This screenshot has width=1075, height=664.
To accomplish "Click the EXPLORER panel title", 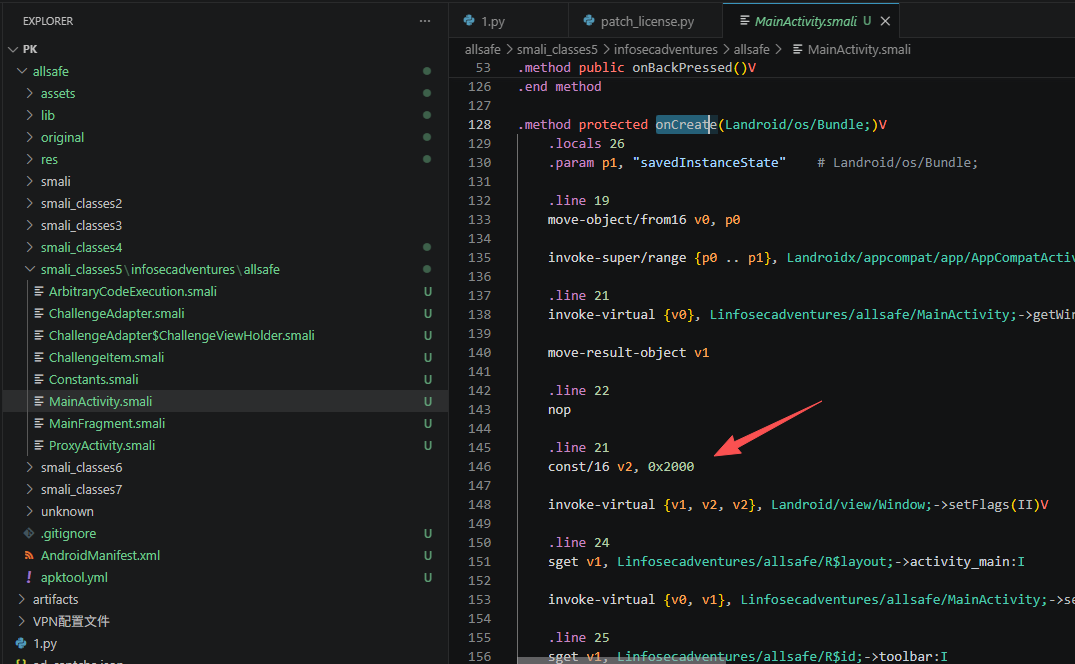I will coord(48,21).
